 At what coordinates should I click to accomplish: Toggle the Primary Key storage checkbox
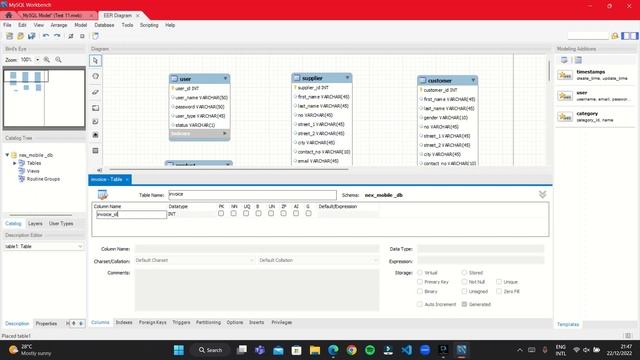point(420,282)
